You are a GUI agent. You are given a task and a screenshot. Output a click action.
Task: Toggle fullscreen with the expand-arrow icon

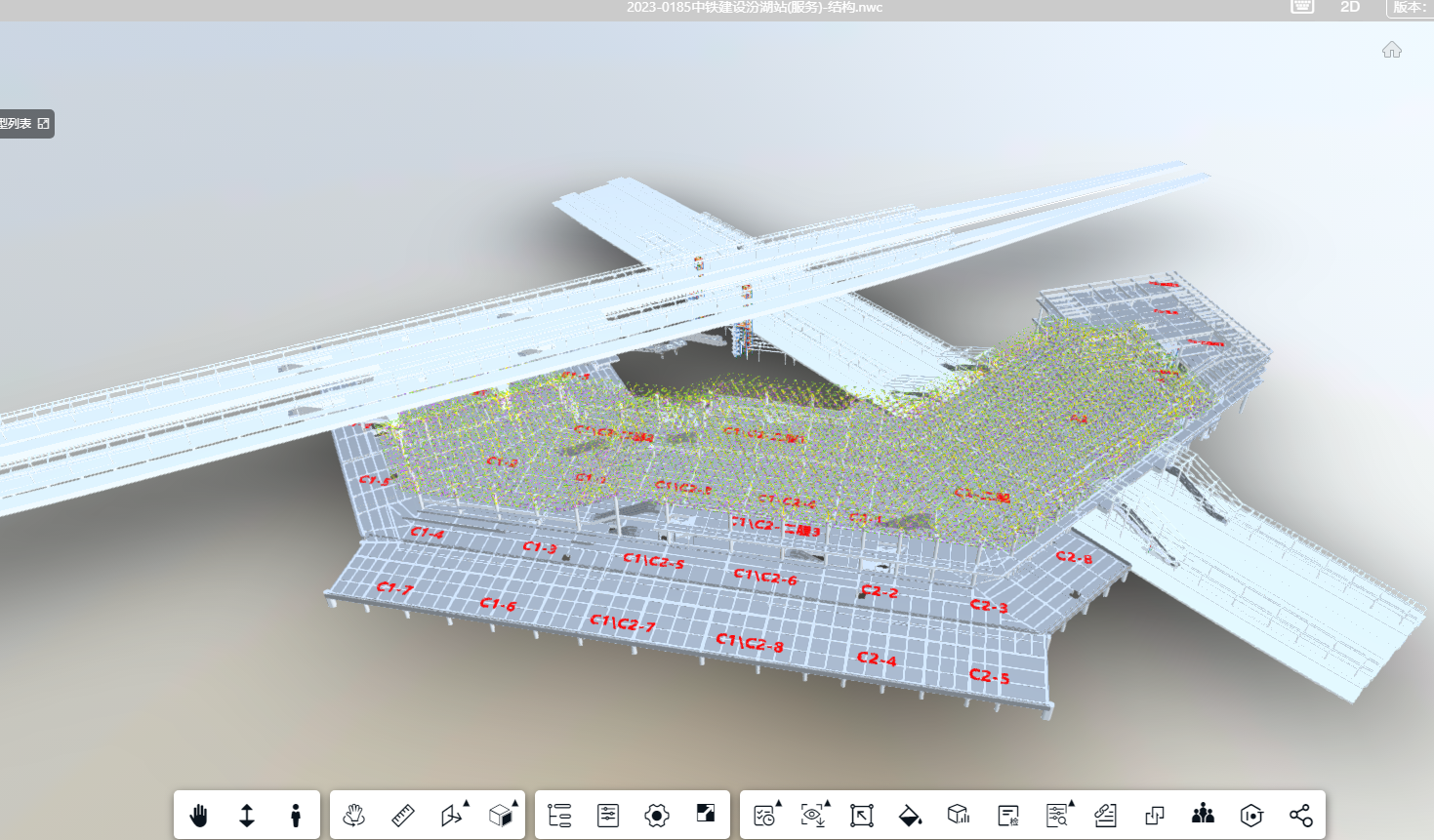point(861,816)
